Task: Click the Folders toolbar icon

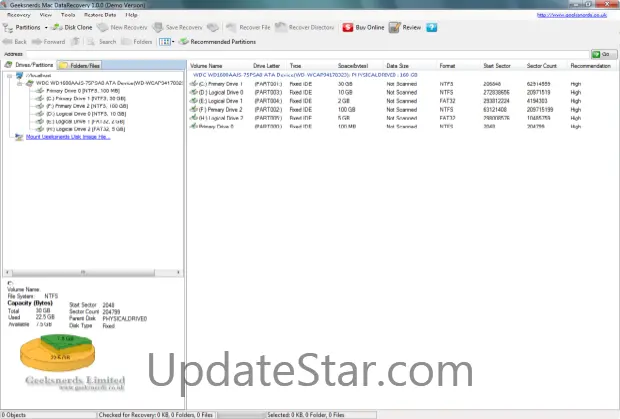Action: (x=126, y=42)
